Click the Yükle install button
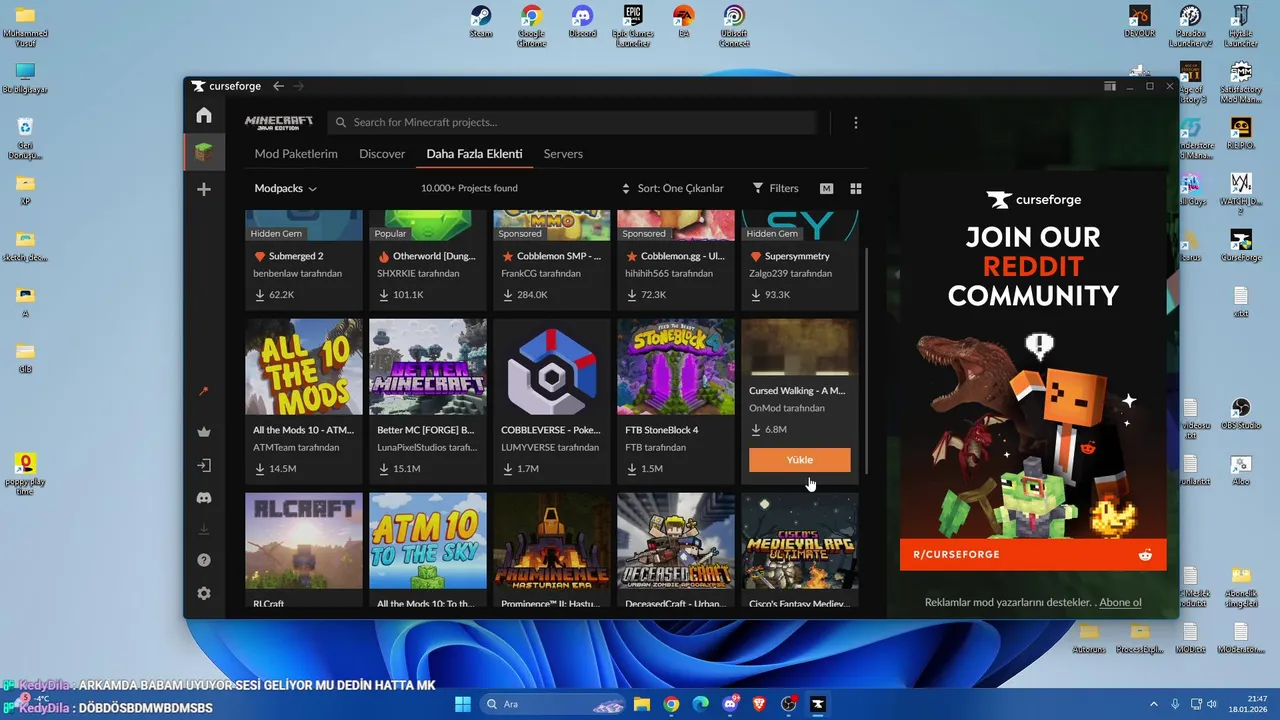Viewport: 1280px width, 720px height. [x=800, y=460]
